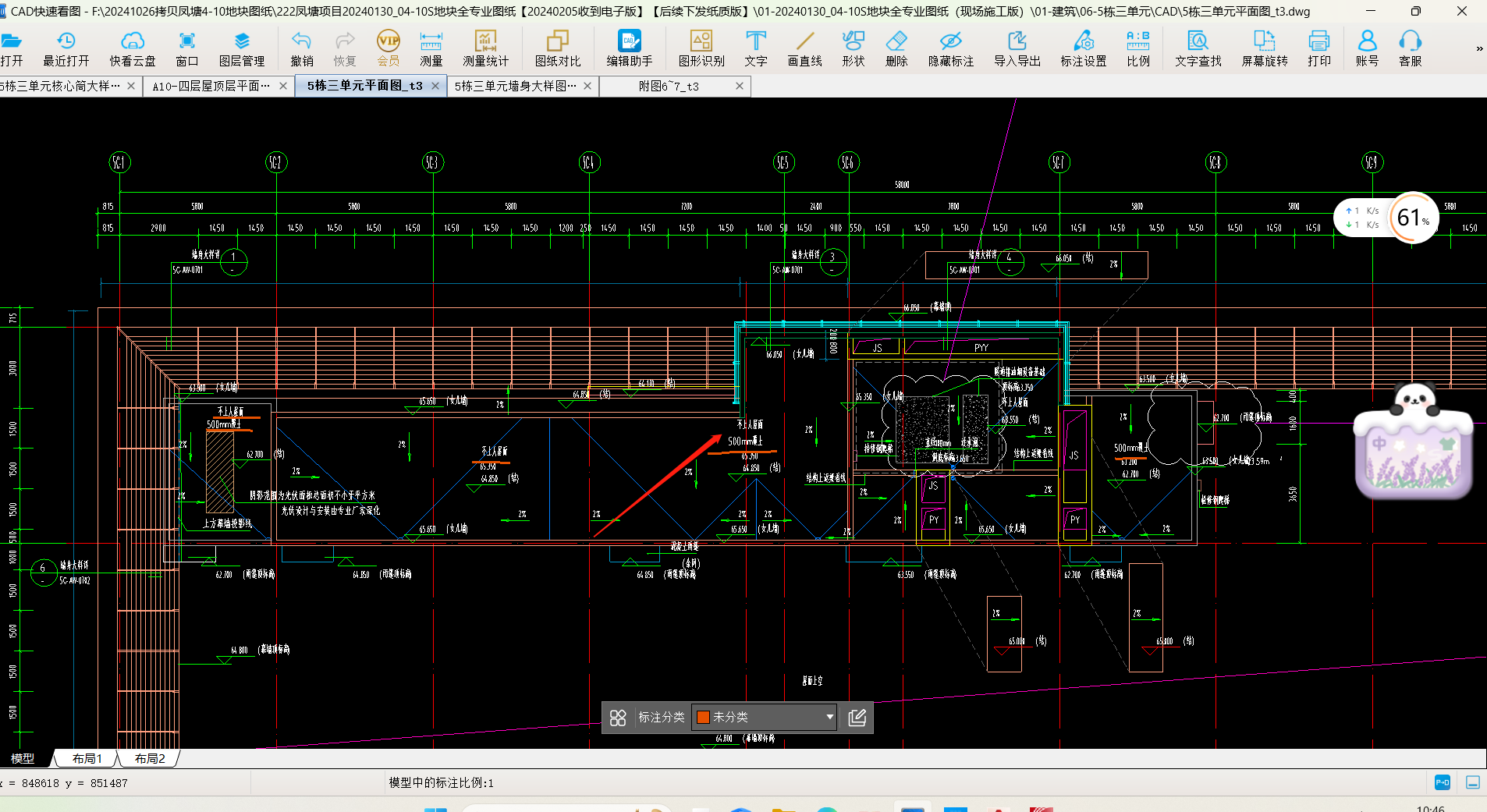This screenshot has height=812, width=1487.
Task: Open 图层管理 layer manager
Action: 242,48
